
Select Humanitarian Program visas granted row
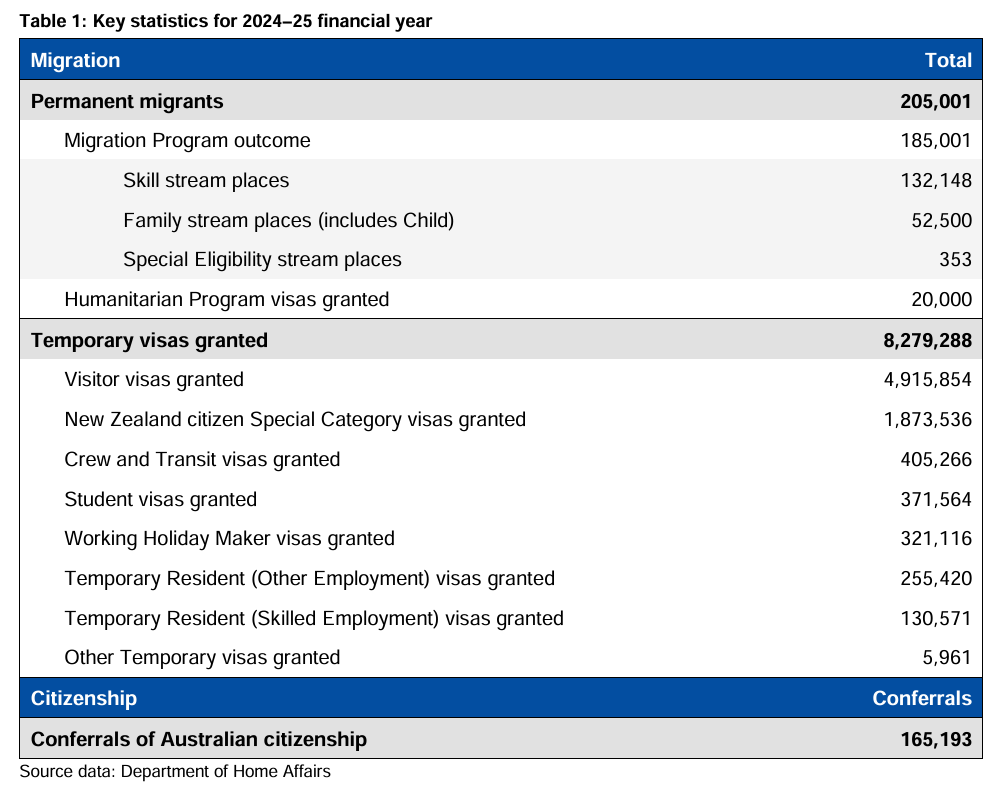(226, 299)
